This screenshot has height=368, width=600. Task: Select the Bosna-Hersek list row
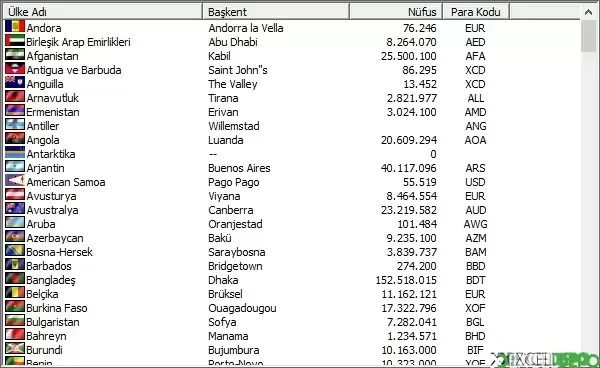click(x=292, y=252)
